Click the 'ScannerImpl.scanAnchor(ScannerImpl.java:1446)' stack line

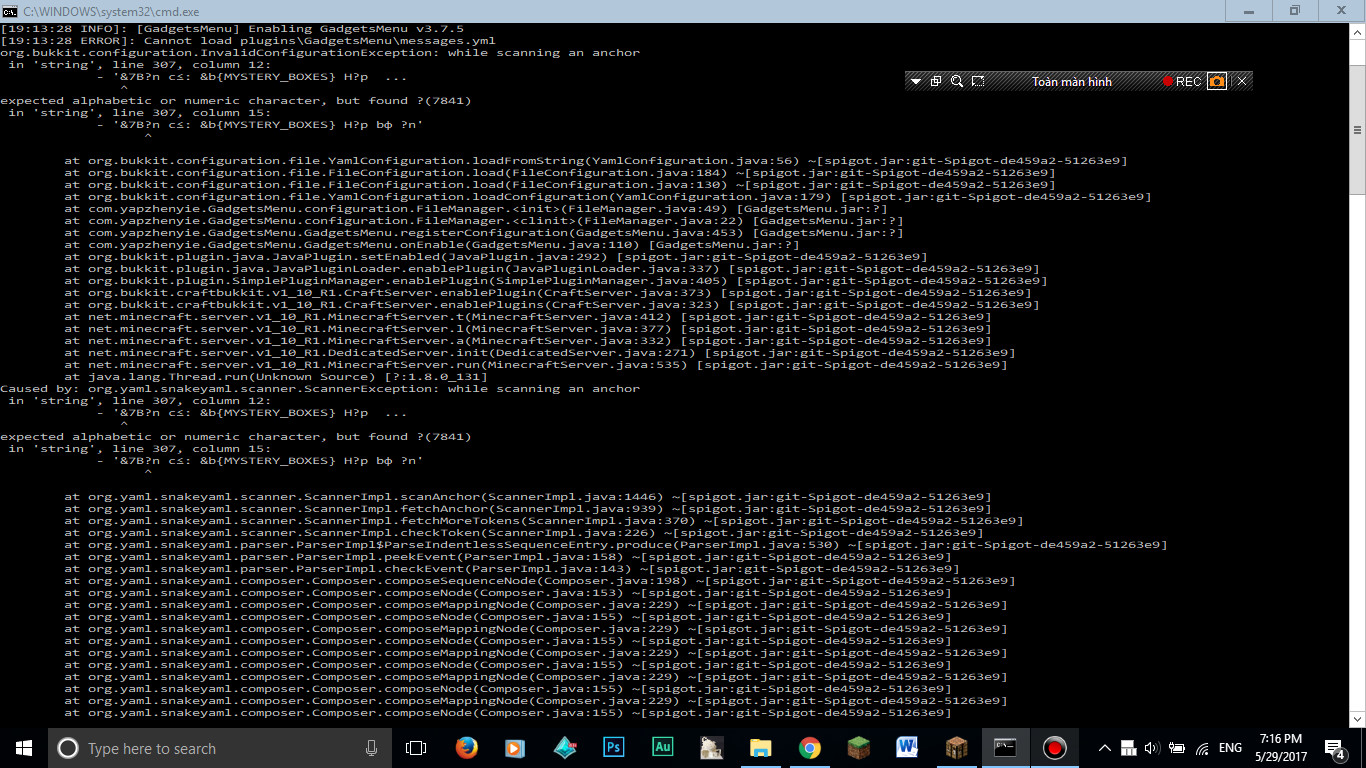coord(528,497)
